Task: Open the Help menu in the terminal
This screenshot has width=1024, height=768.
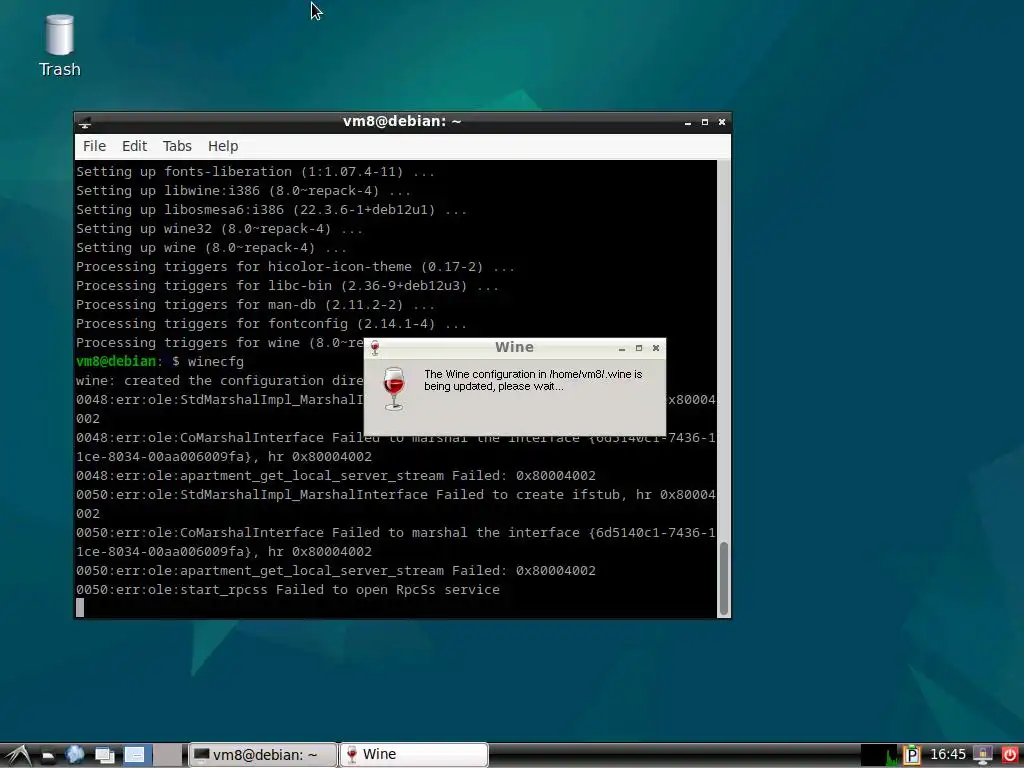Action: click(x=223, y=146)
